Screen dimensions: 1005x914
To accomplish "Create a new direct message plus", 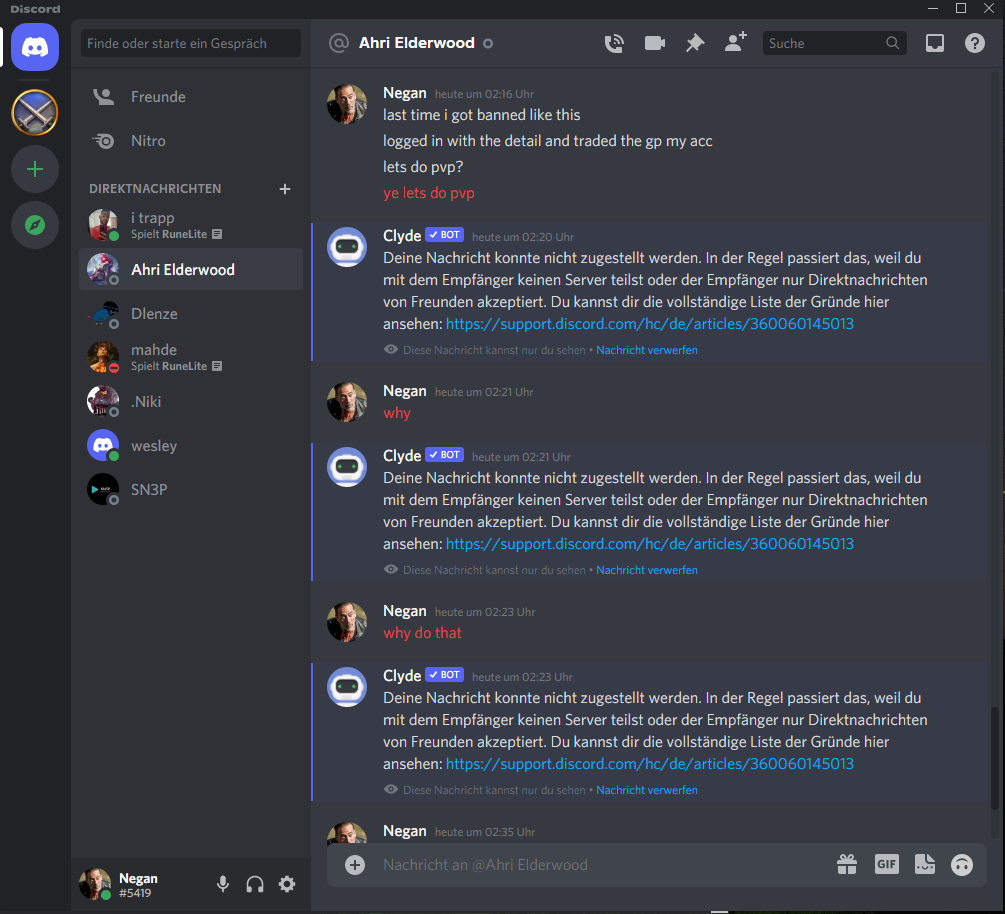I will tap(285, 189).
